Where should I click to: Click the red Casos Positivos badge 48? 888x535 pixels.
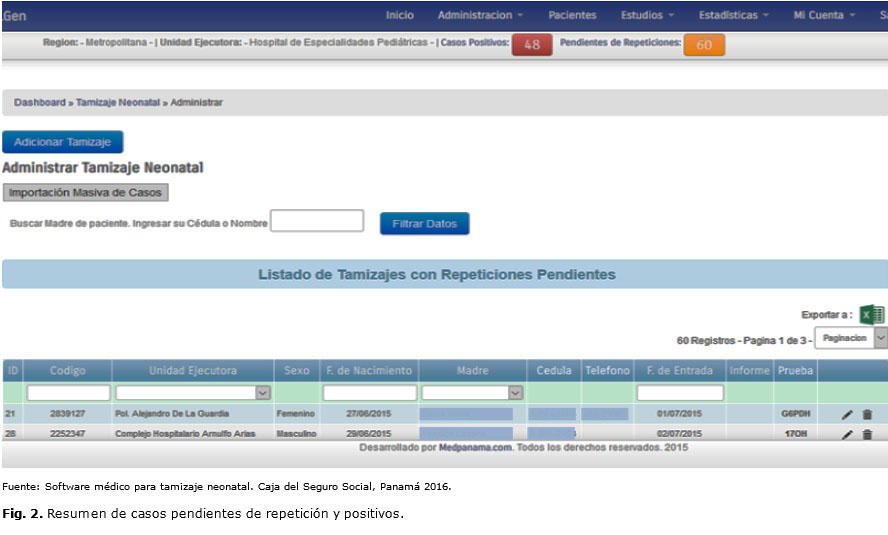[x=531, y=45]
